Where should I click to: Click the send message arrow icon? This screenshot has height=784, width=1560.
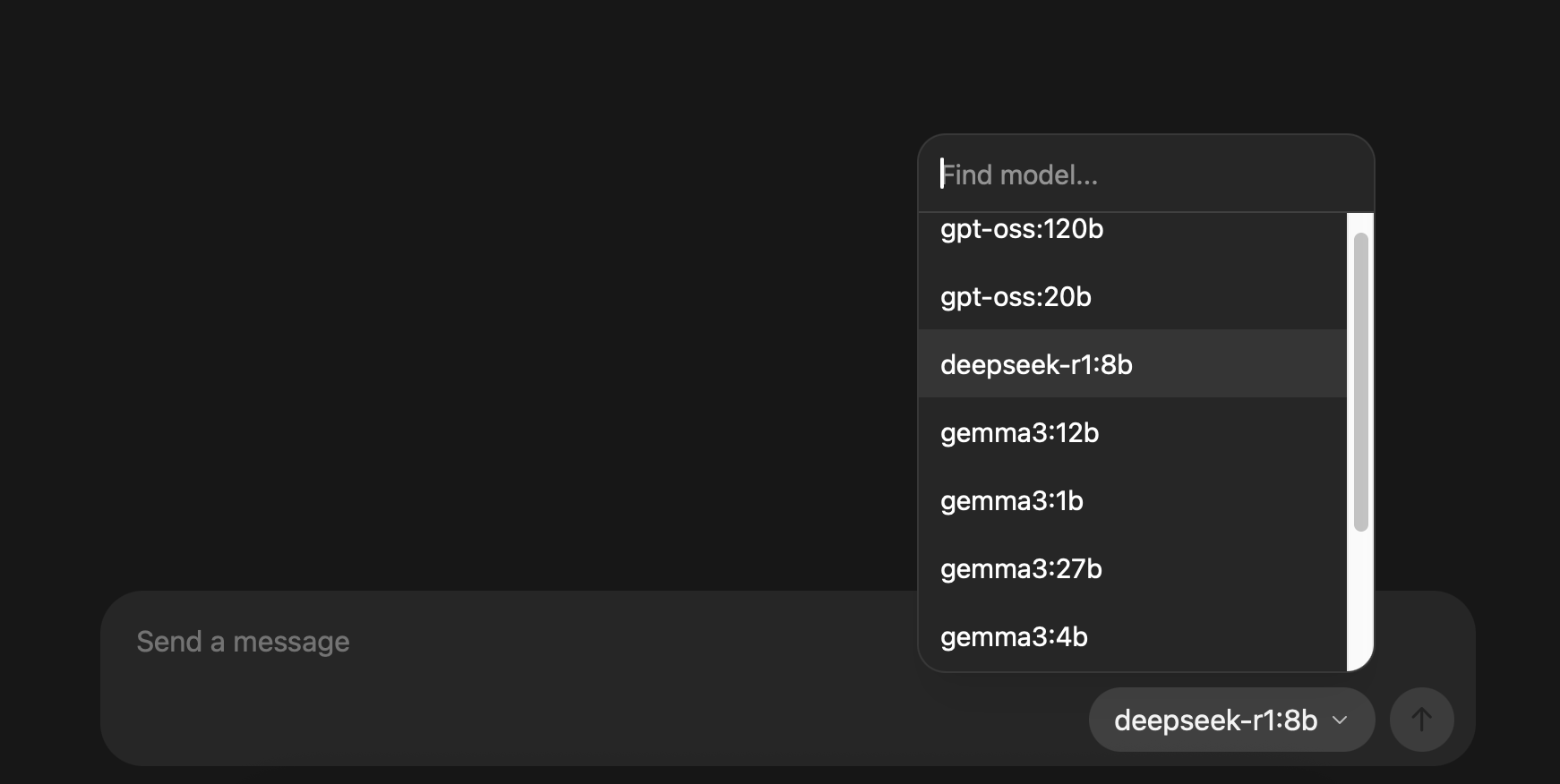pyautogui.click(x=1422, y=719)
